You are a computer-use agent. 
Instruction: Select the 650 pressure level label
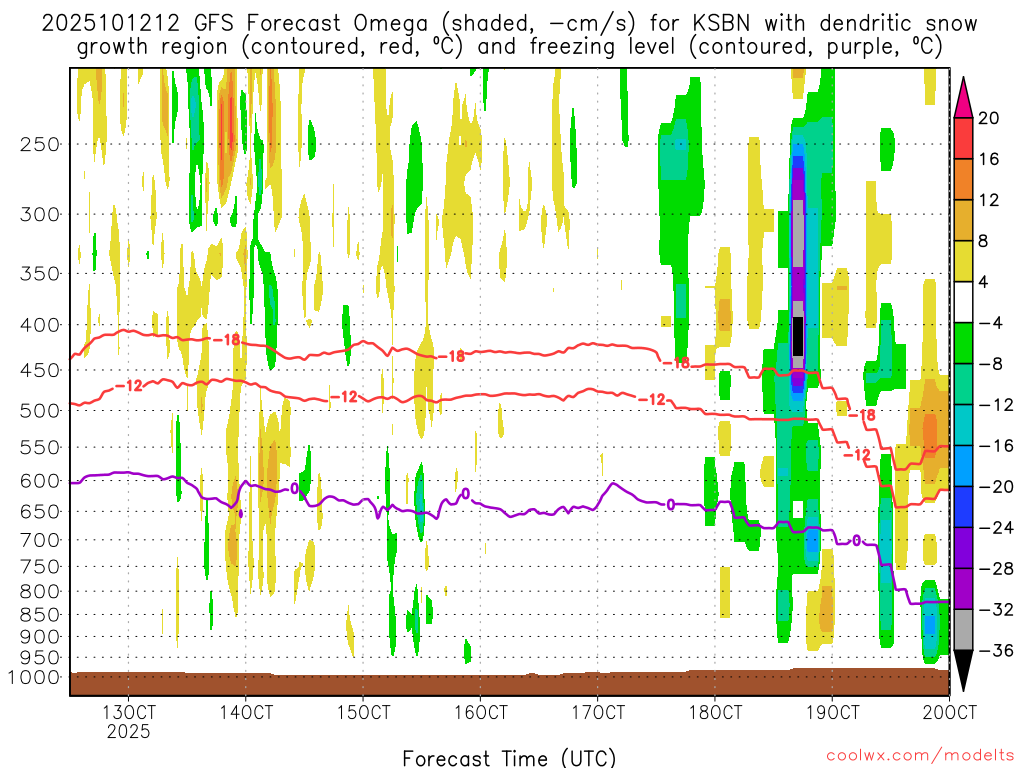point(40,511)
